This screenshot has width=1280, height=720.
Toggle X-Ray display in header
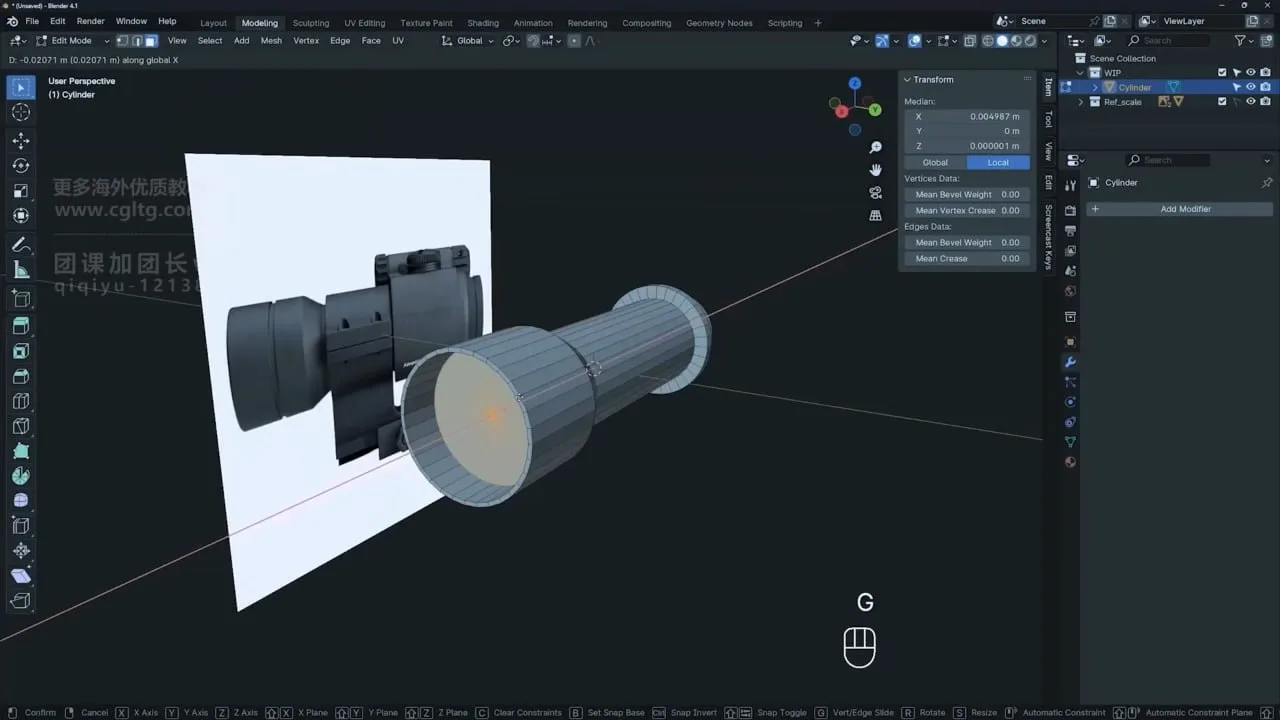[x=970, y=41]
